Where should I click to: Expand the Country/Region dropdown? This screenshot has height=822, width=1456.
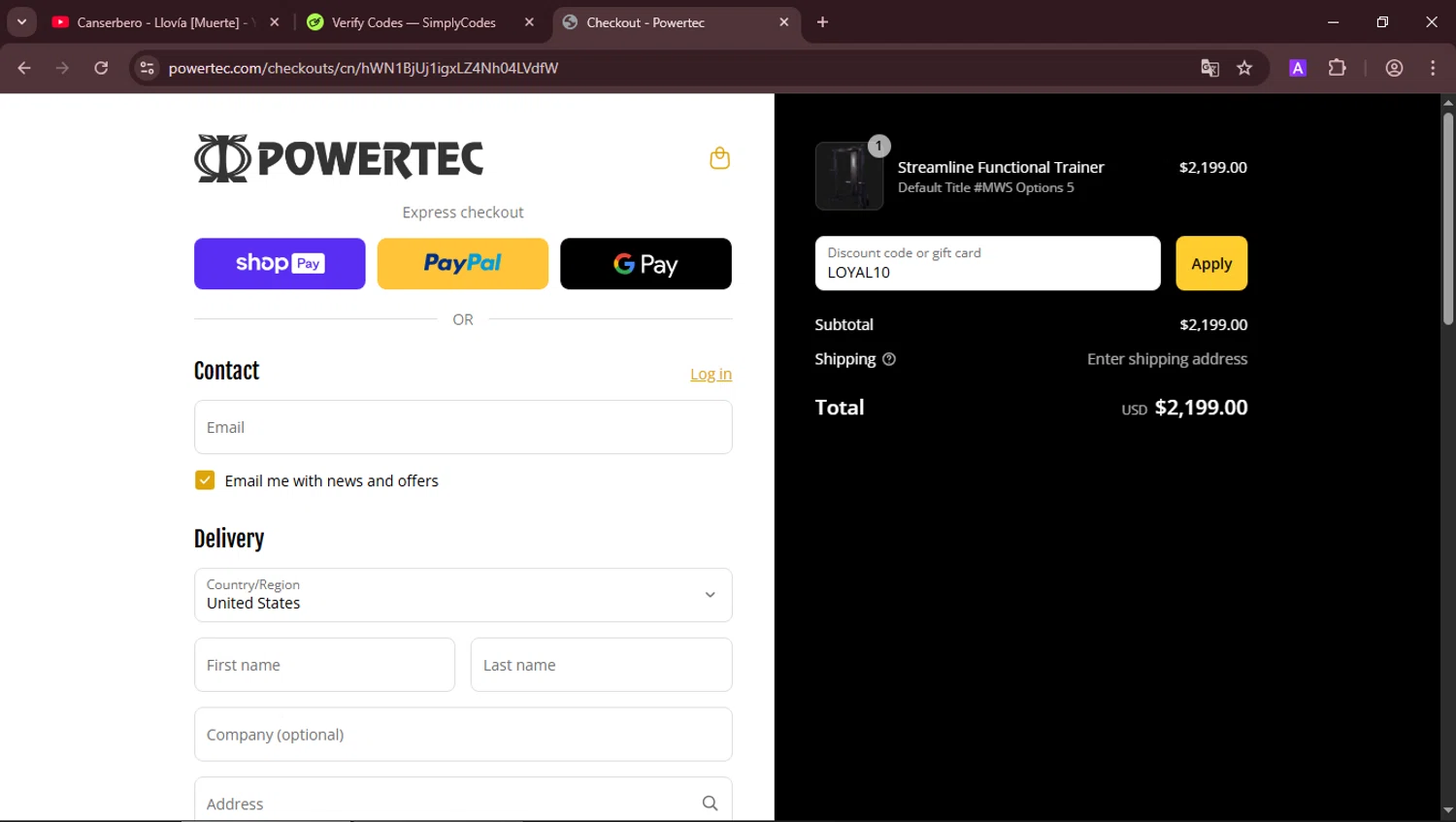(463, 595)
